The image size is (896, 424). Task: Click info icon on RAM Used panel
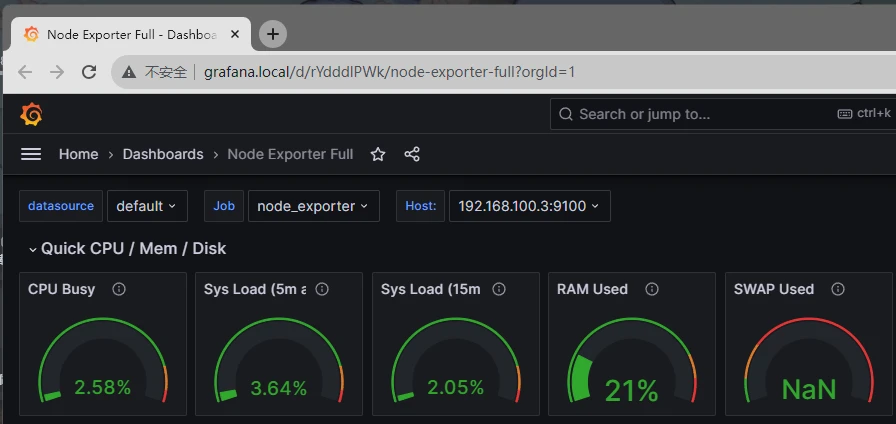651,289
